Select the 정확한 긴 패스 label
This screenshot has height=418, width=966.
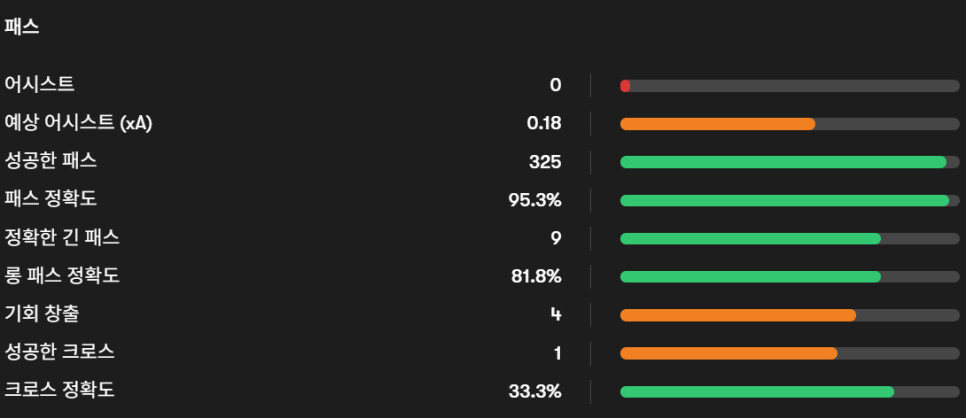tap(62, 237)
